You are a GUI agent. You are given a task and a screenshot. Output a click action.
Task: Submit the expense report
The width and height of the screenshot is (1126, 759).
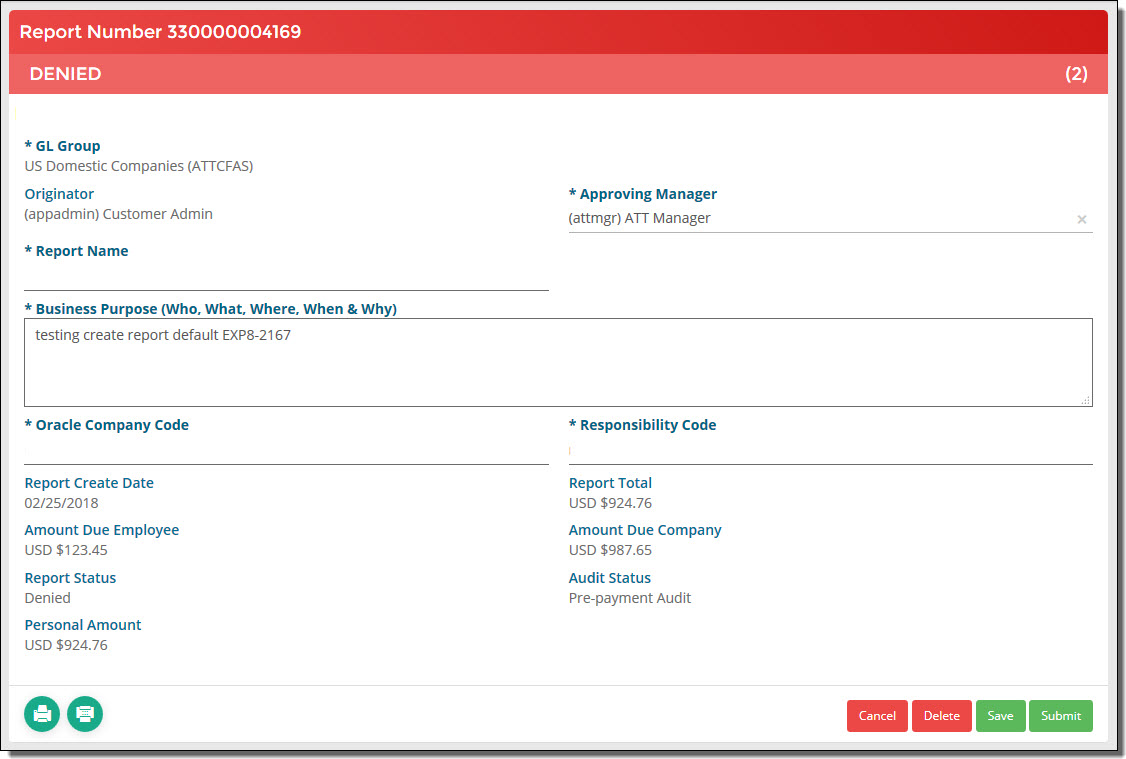tap(1061, 716)
